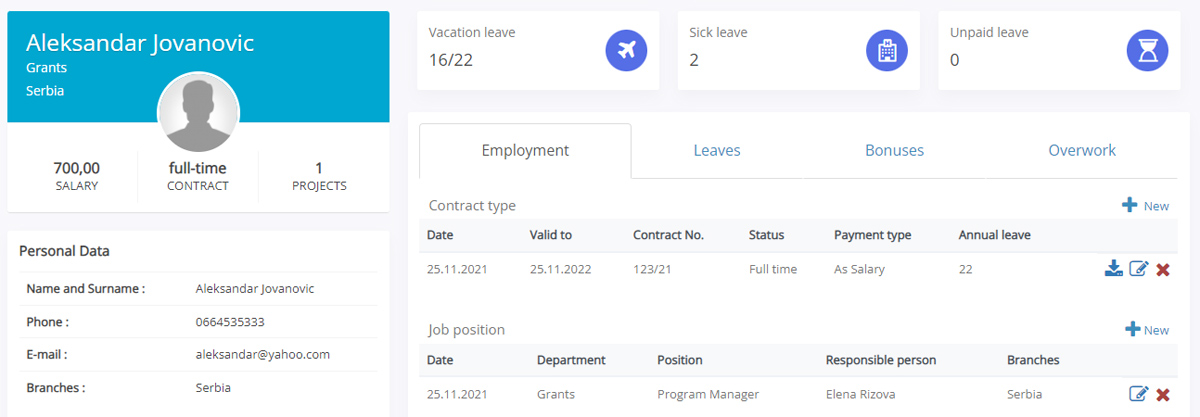This screenshot has width=1200, height=417.
Task: Click the Salary 700,00 value
Action: click(77, 169)
